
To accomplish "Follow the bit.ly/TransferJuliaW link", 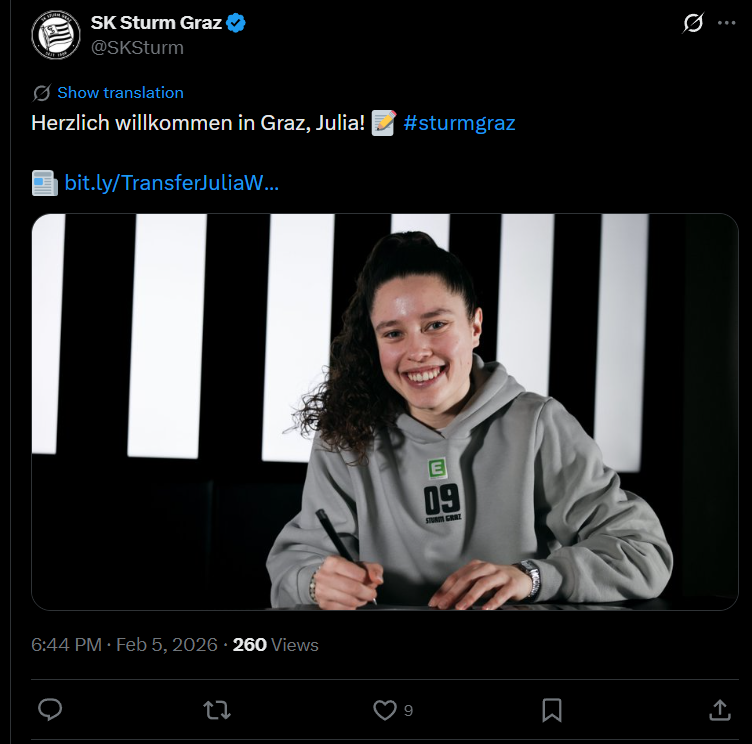I will 171,183.
